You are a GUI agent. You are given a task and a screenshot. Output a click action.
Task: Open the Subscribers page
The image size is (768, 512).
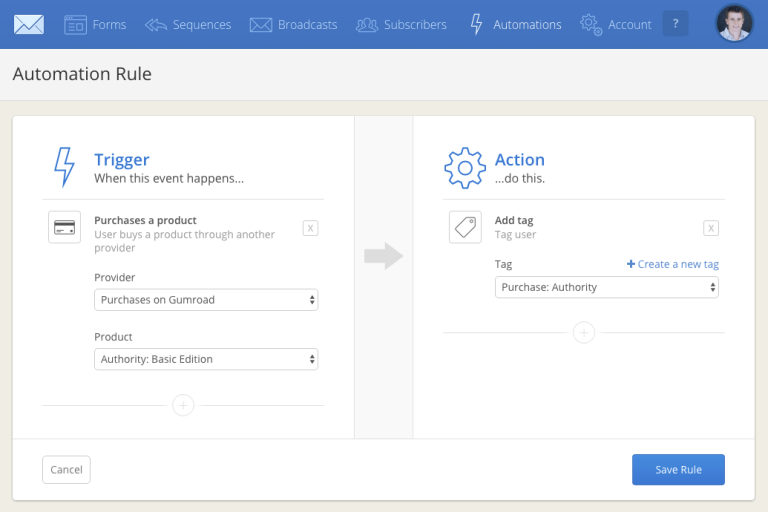pyautogui.click(x=404, y=24)
